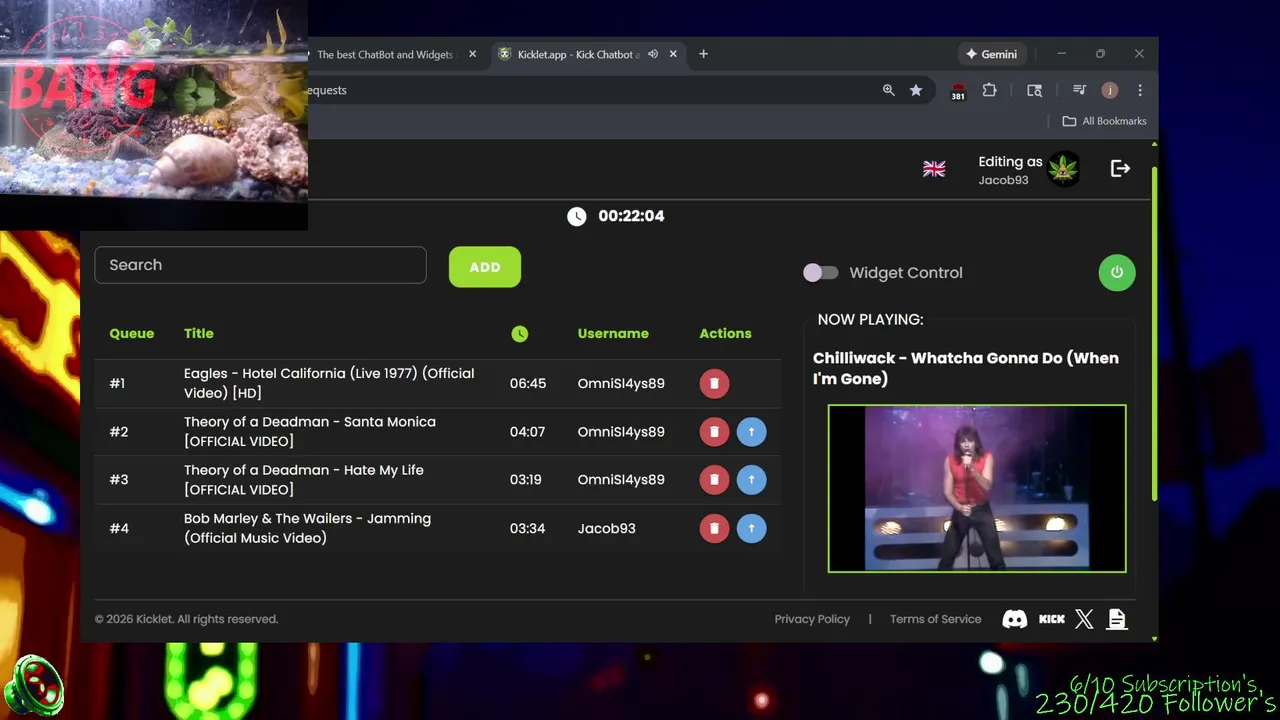Click the Jacob93 username in row #4

pos(606,528)
